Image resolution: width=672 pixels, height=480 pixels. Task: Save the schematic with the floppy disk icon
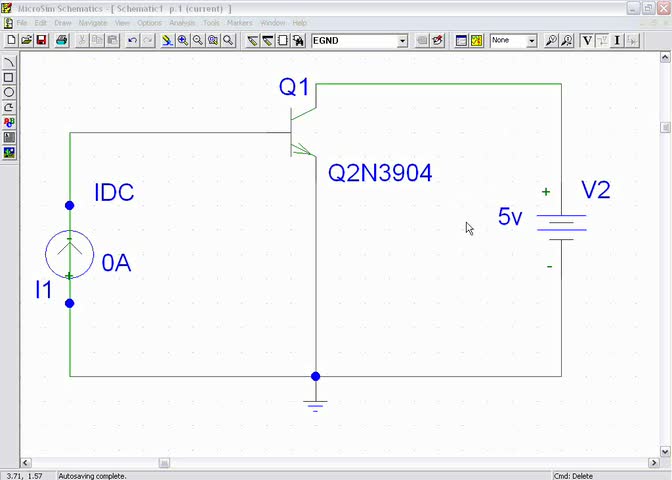tap(42, 40)
